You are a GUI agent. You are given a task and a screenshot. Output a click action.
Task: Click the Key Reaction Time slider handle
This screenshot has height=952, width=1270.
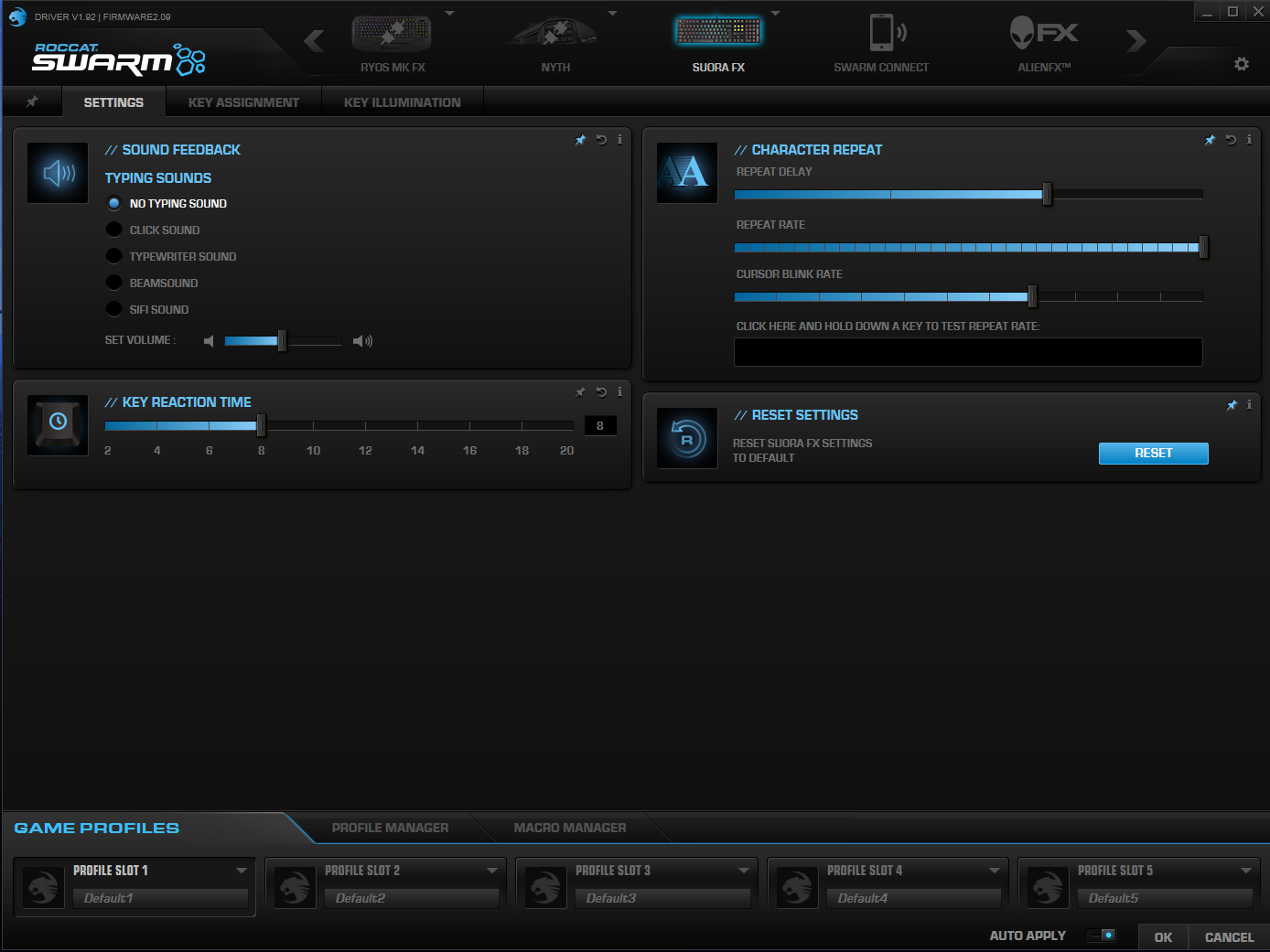(x=261, y=425)
